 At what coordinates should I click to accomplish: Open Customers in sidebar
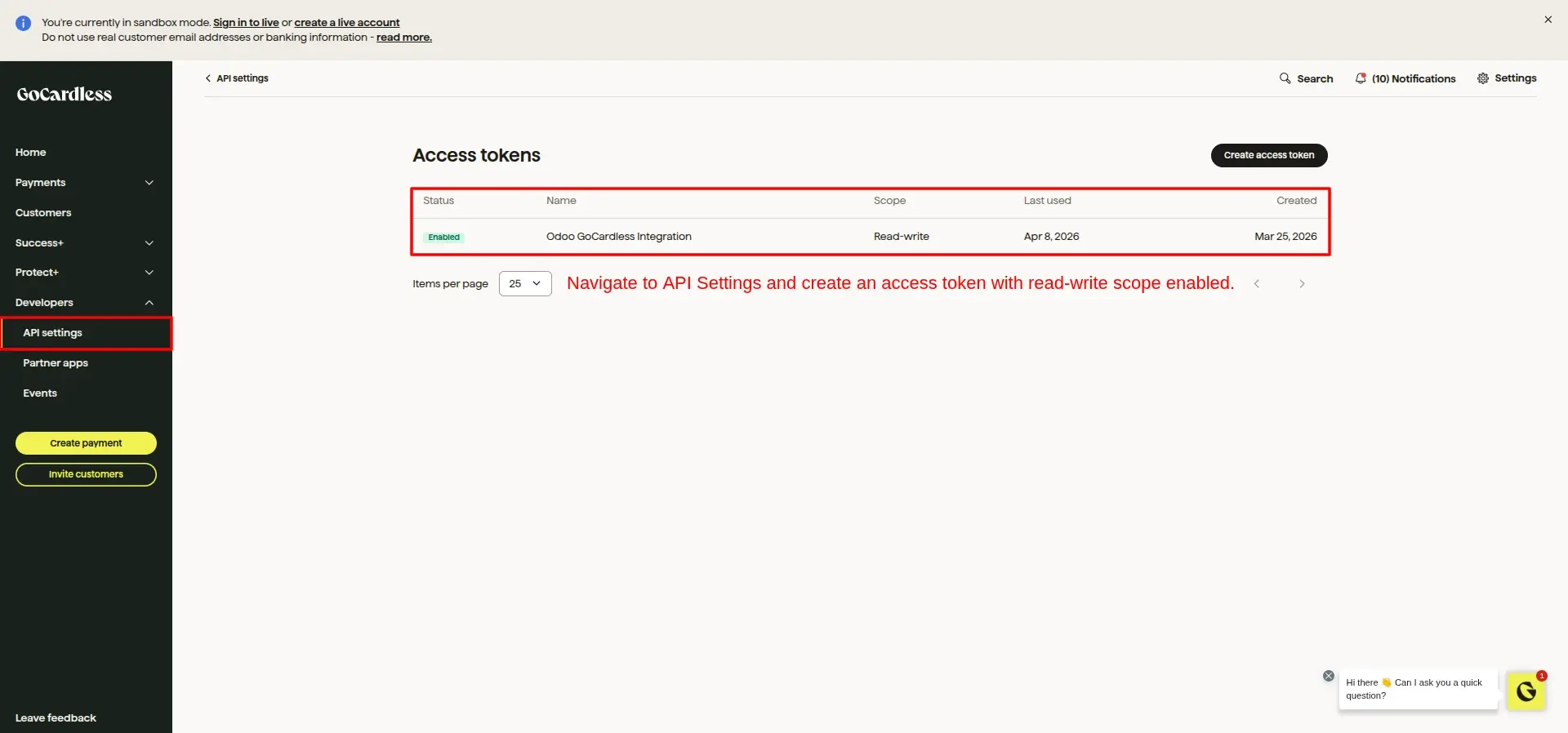(x=43, y=213)
